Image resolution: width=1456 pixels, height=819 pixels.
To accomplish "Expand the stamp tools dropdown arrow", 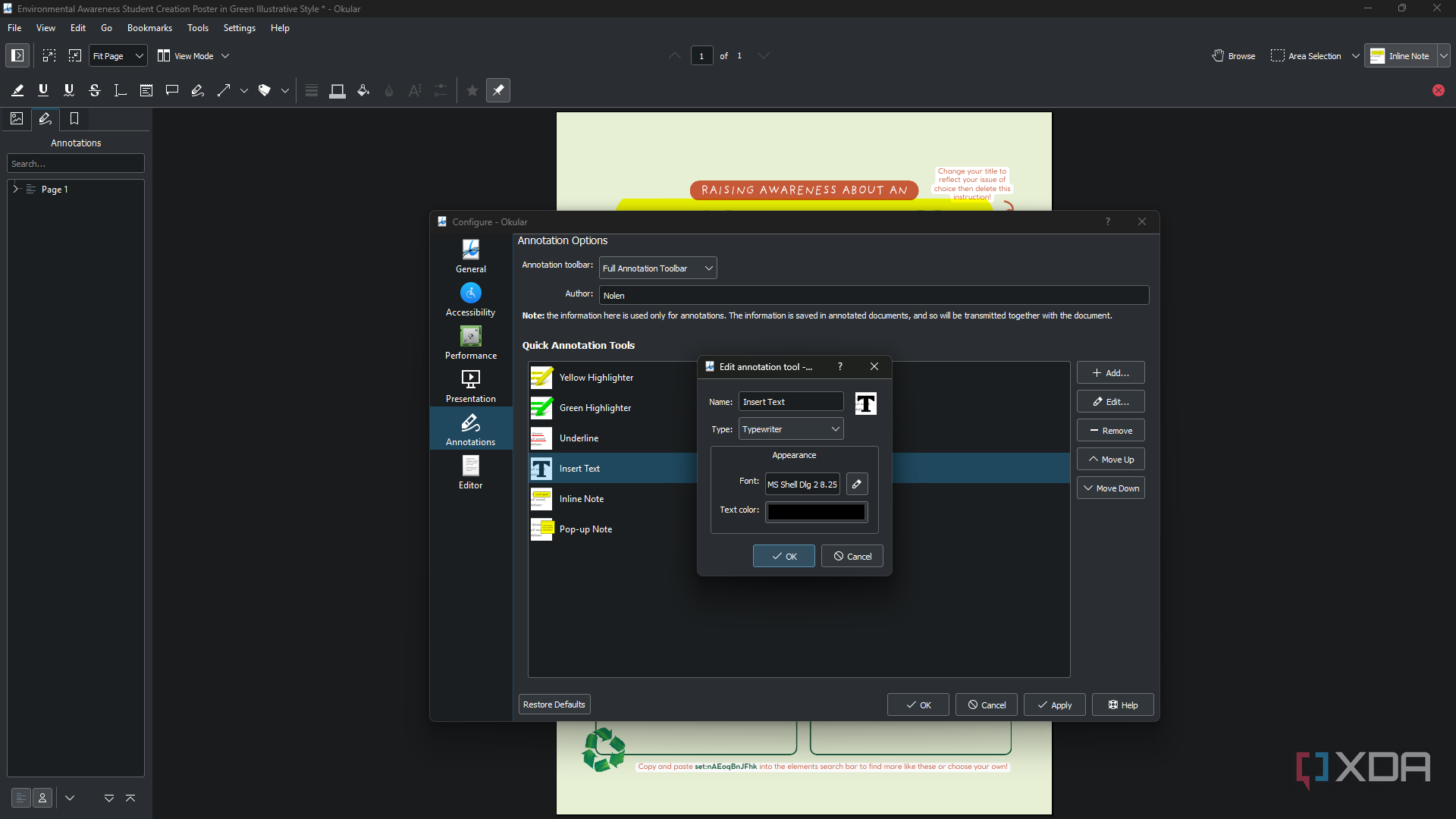I will 285,90.
